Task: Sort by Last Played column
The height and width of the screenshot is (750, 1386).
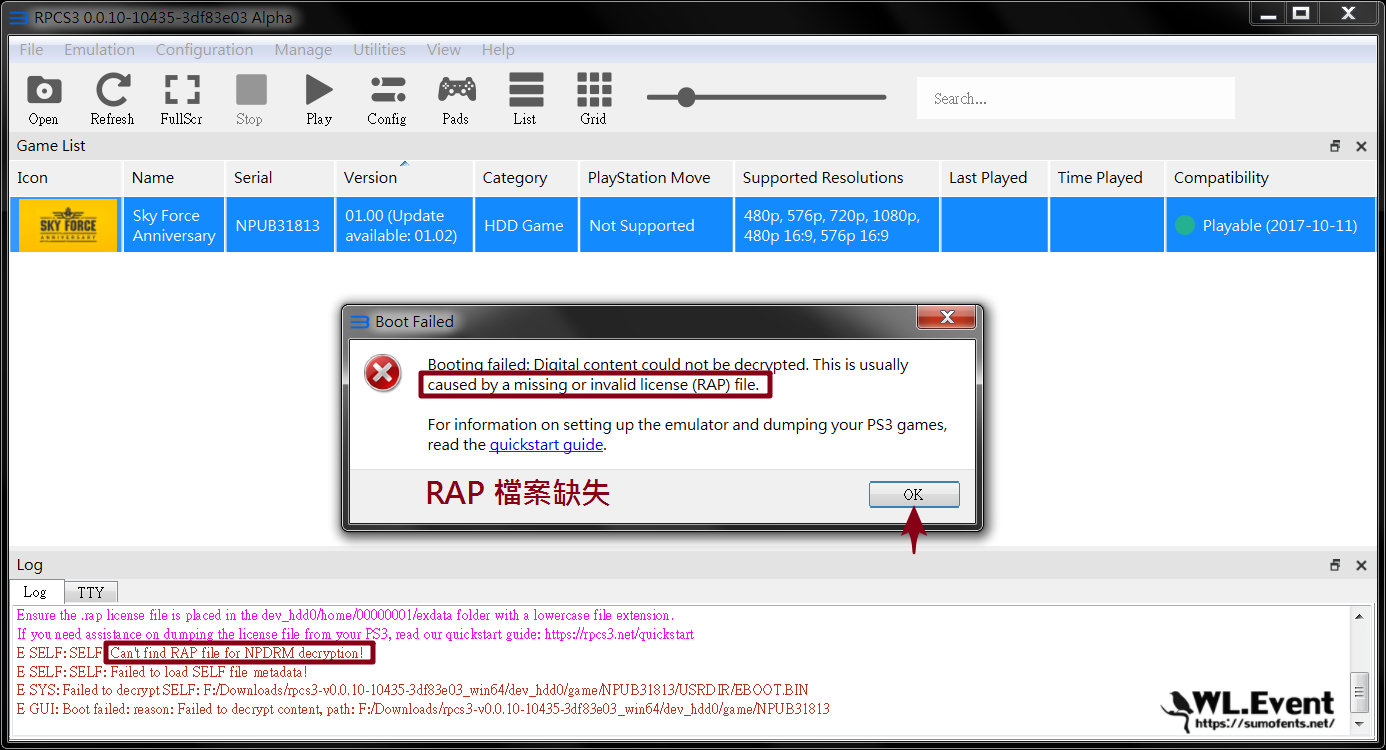Action: 994,178
